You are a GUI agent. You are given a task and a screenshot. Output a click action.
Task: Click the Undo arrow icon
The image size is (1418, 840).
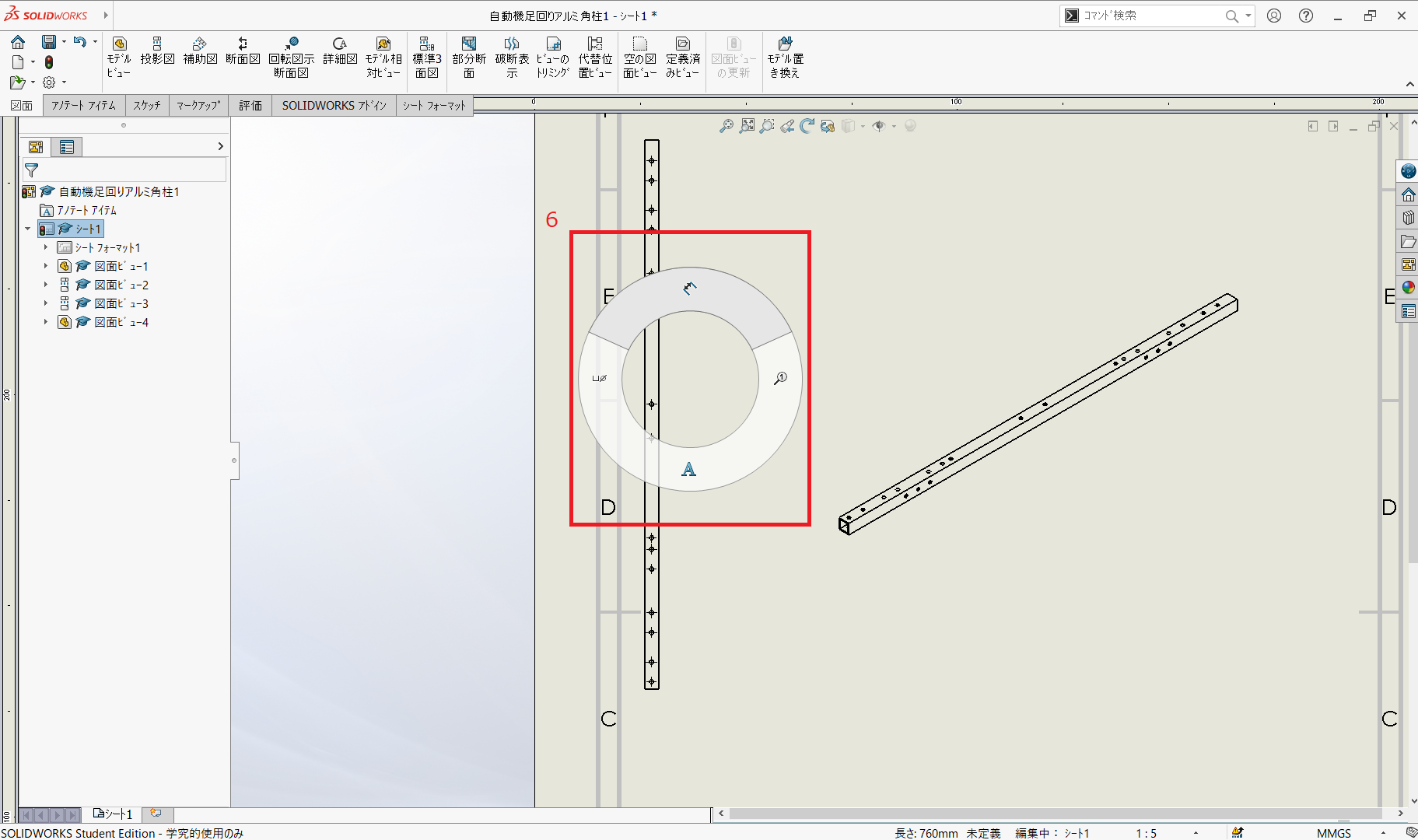coord(80,42)
